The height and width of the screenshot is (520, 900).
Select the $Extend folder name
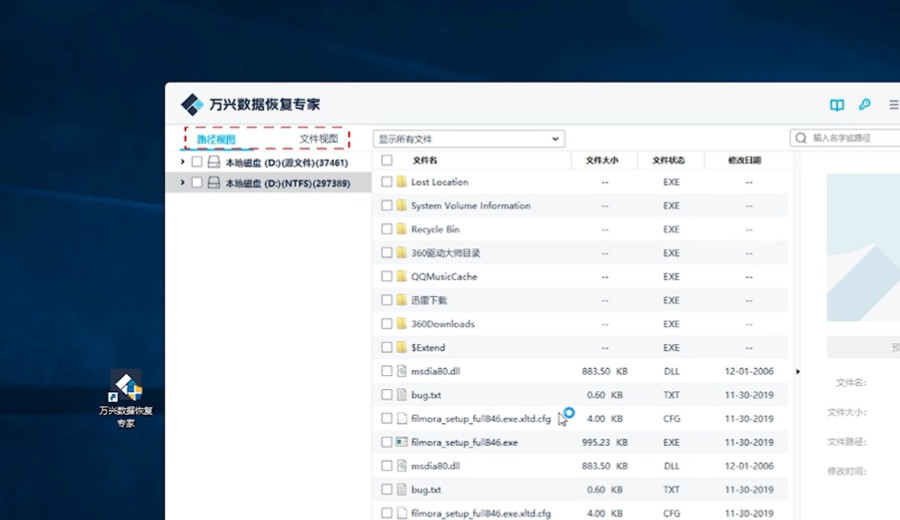428,348
